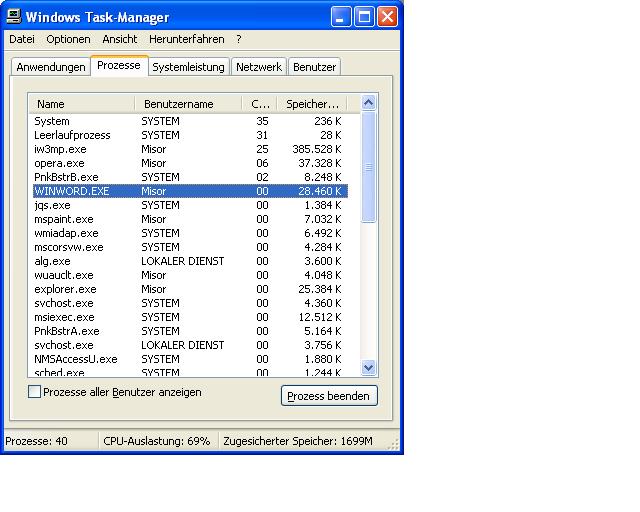Click the process list scrollbar thumb
Screen dimensions: 640x512
[x=369, y=167]
